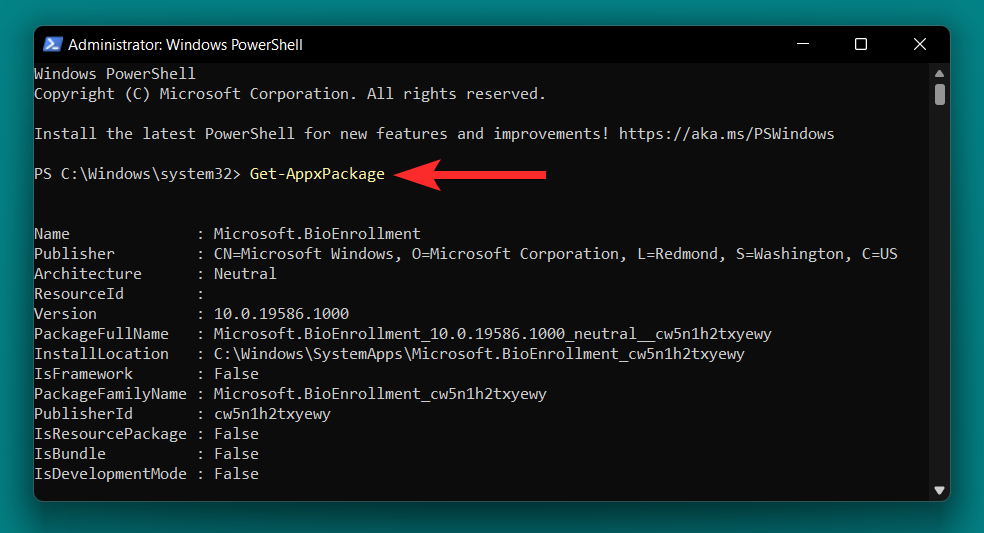Click the 'Administrator: Windows PowerShell' title text
This screenshot has height=533, width=984.
coord(185,45)
